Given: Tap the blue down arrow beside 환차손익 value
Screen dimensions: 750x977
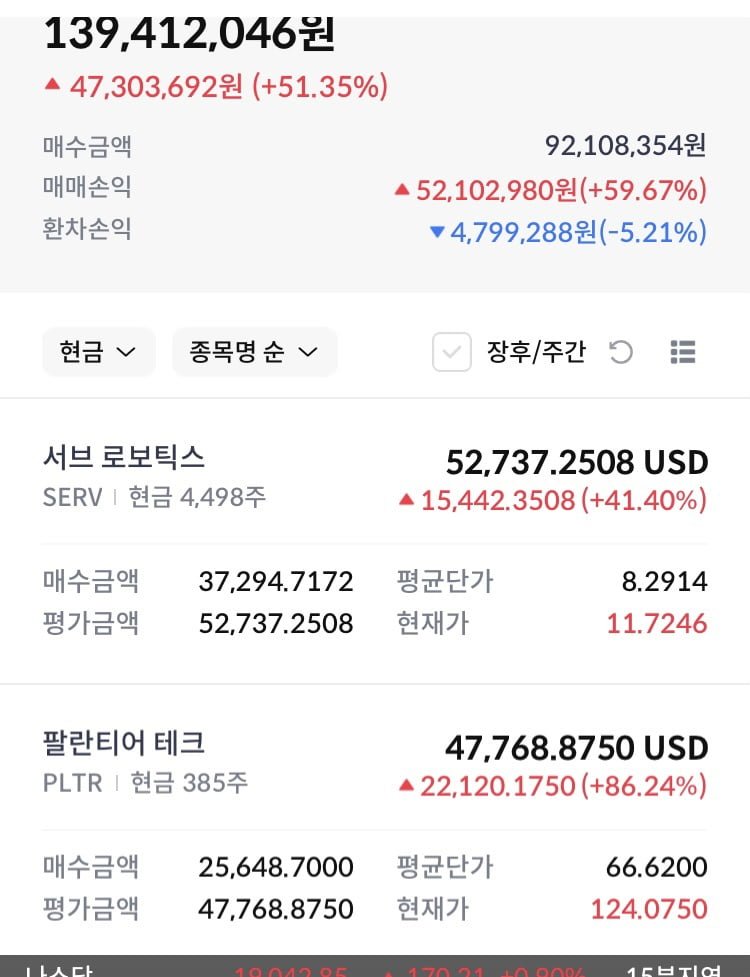Looking at the screenshot, I should (437, 232).
